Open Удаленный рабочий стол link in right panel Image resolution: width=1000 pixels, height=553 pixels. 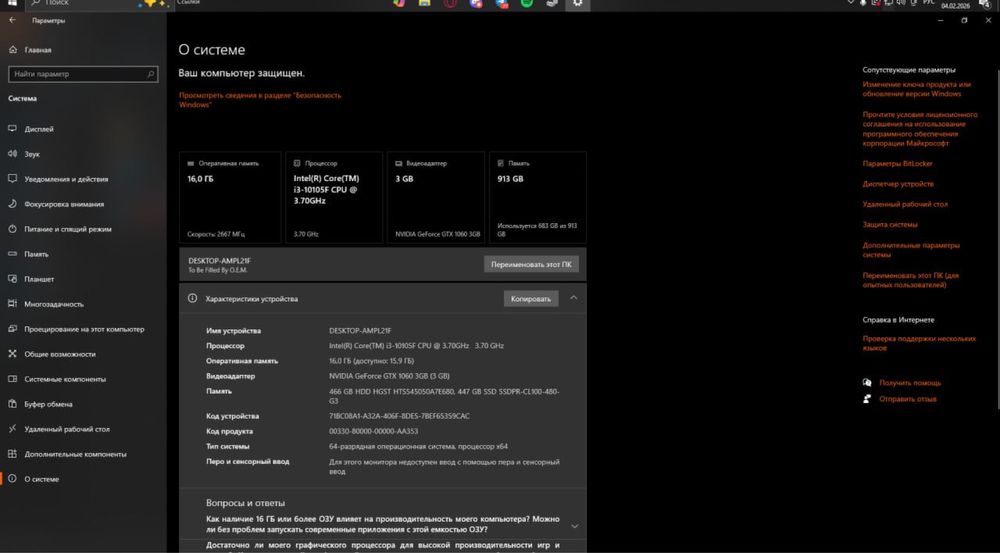905,204
